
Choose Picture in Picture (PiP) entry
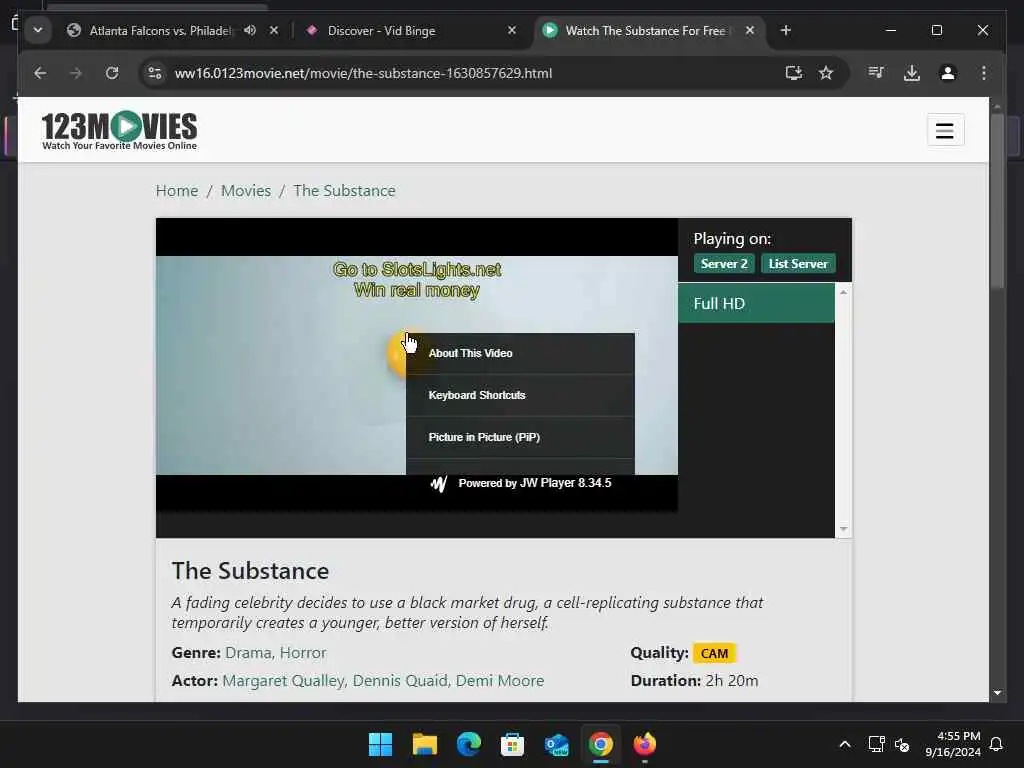tap(520, 437)
